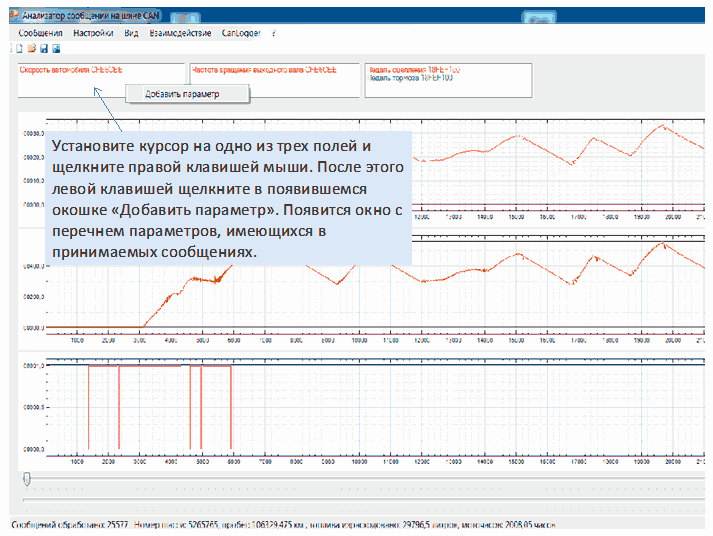Click the application icon in the title bar
Image resolution: width=713 pixels, height=536 pixels.
(x=11, y=15)
